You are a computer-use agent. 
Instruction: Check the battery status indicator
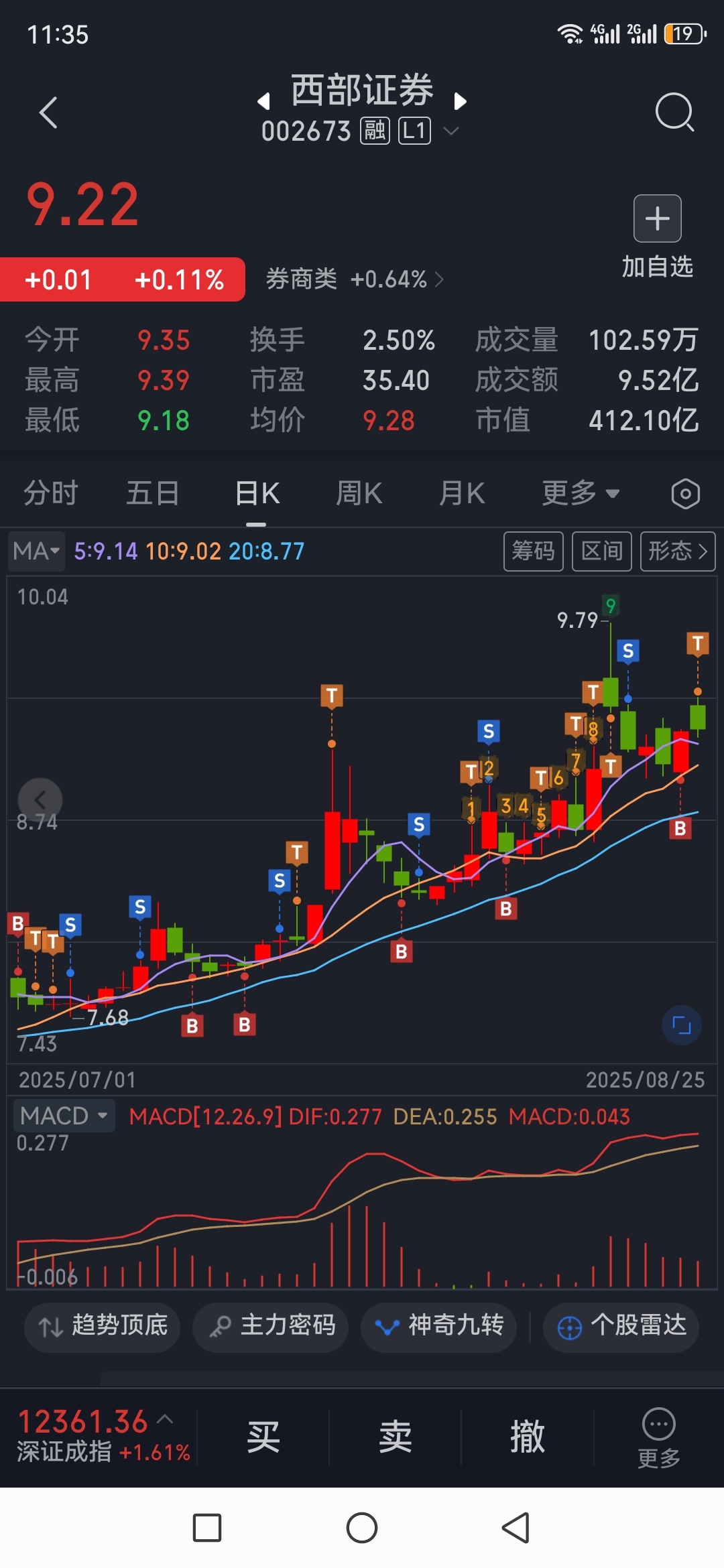[x=684, y=34]
